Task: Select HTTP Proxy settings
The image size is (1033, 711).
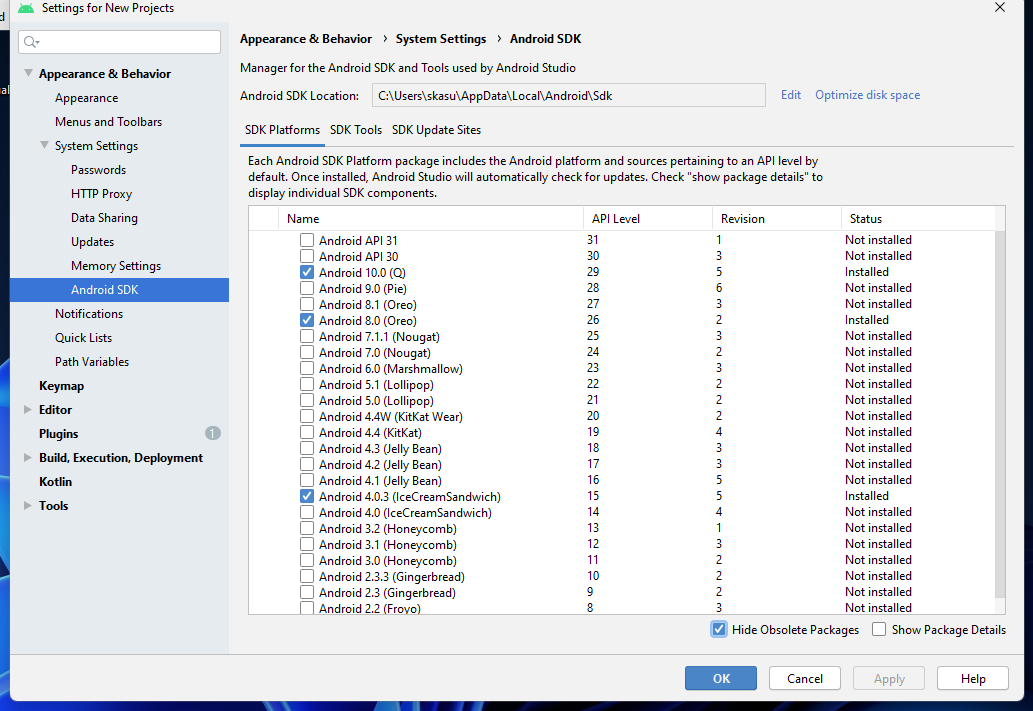Action: [x=101, y=194]
